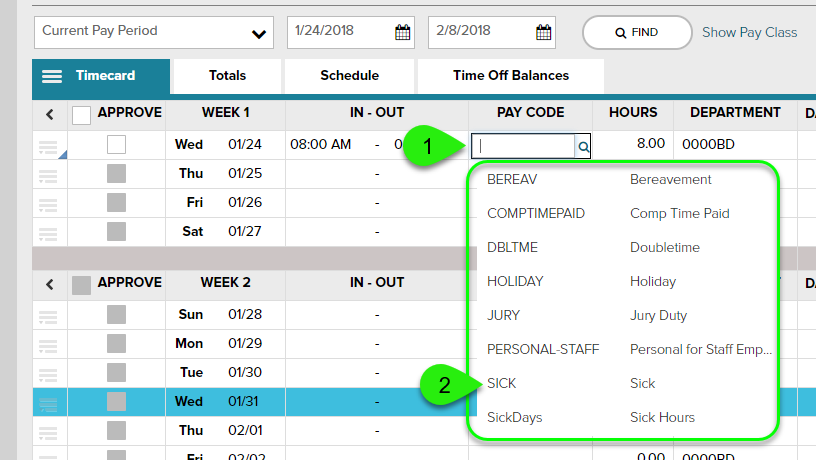
Task: Click the Timecard hamburger menu icon
Action: click(53, 76)
